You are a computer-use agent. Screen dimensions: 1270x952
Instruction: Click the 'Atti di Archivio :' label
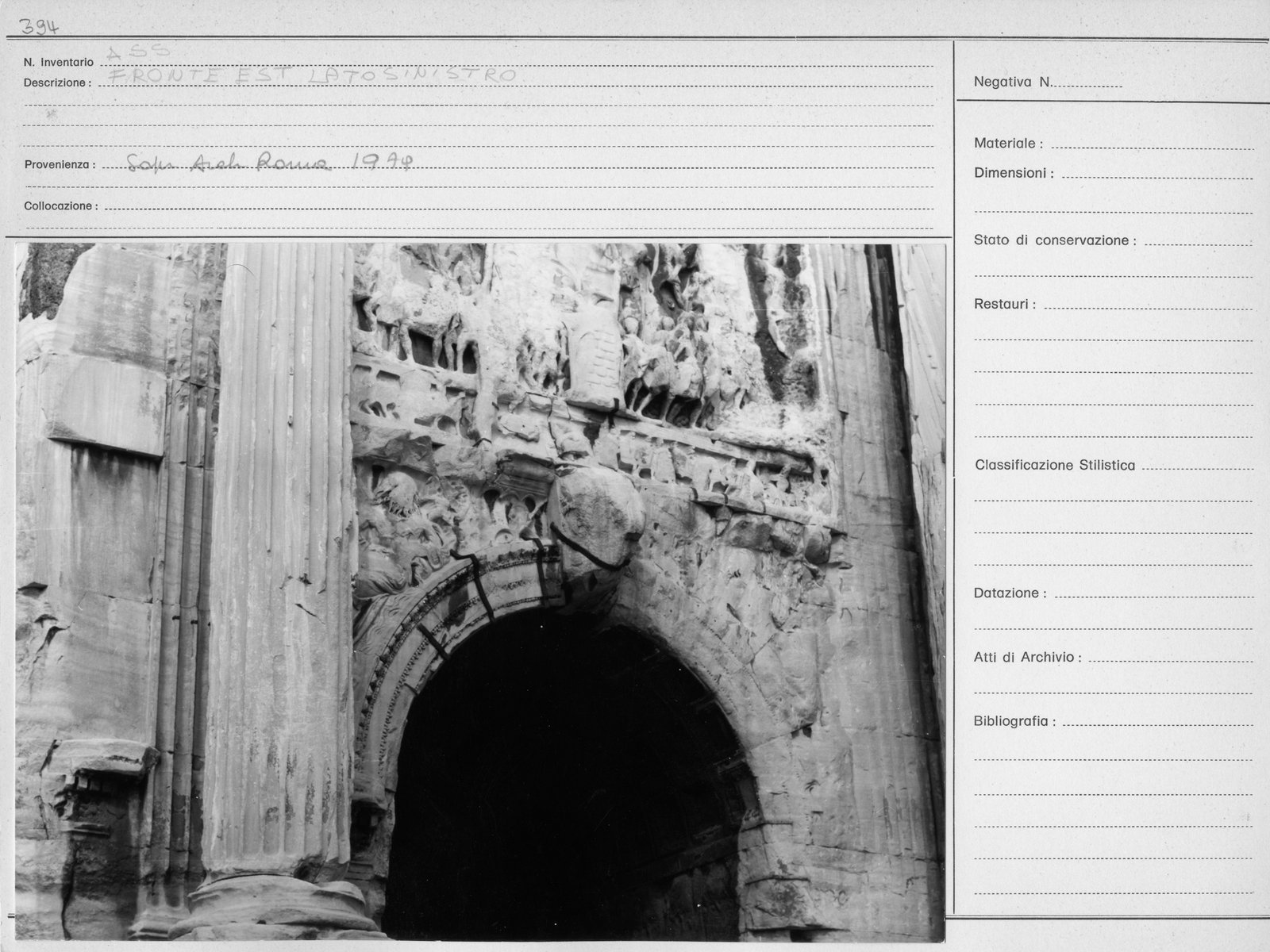1027,658
